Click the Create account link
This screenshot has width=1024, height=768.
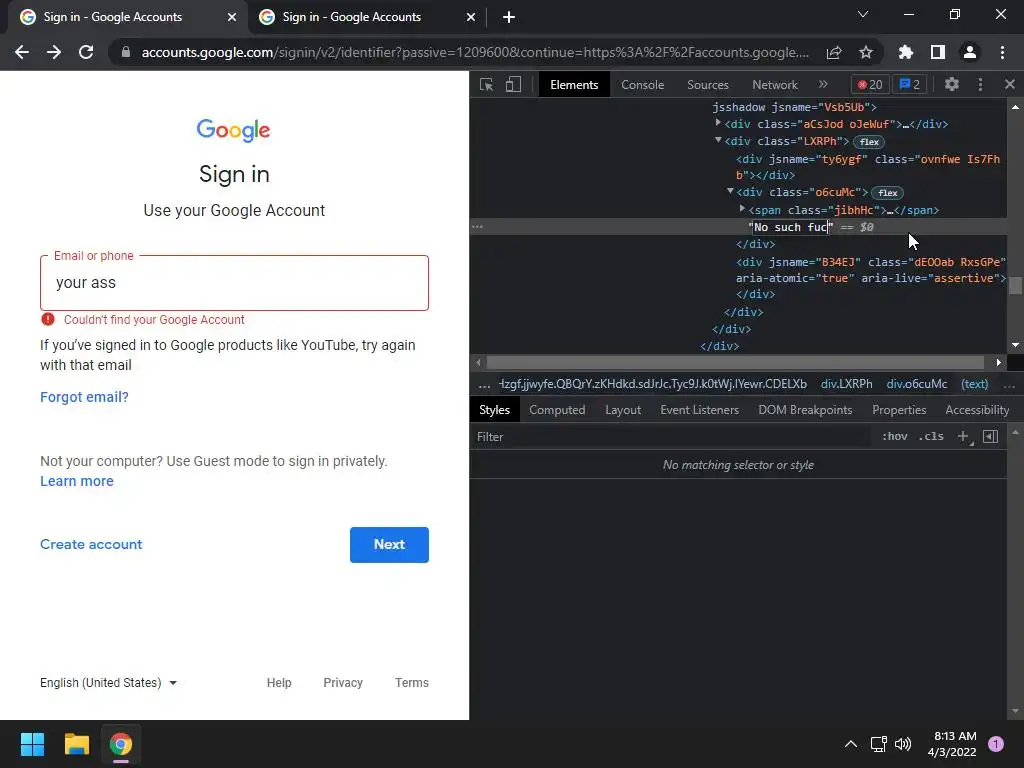[x=91, y=545]
